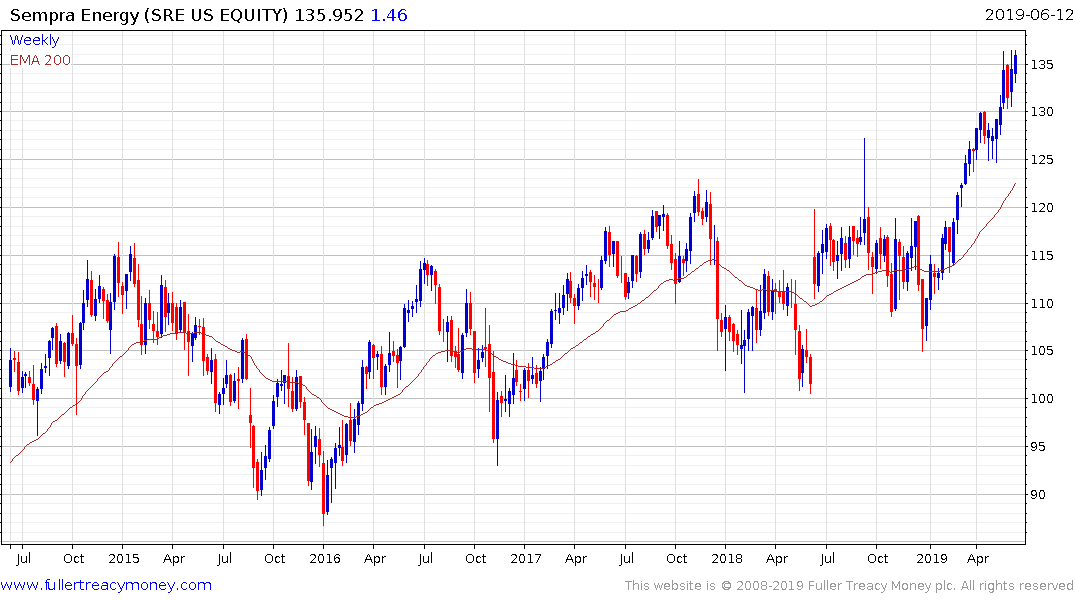This screenshot has width=1075, height=600.
Task: Click the 130 price axis label
Action: point(1041,112)
